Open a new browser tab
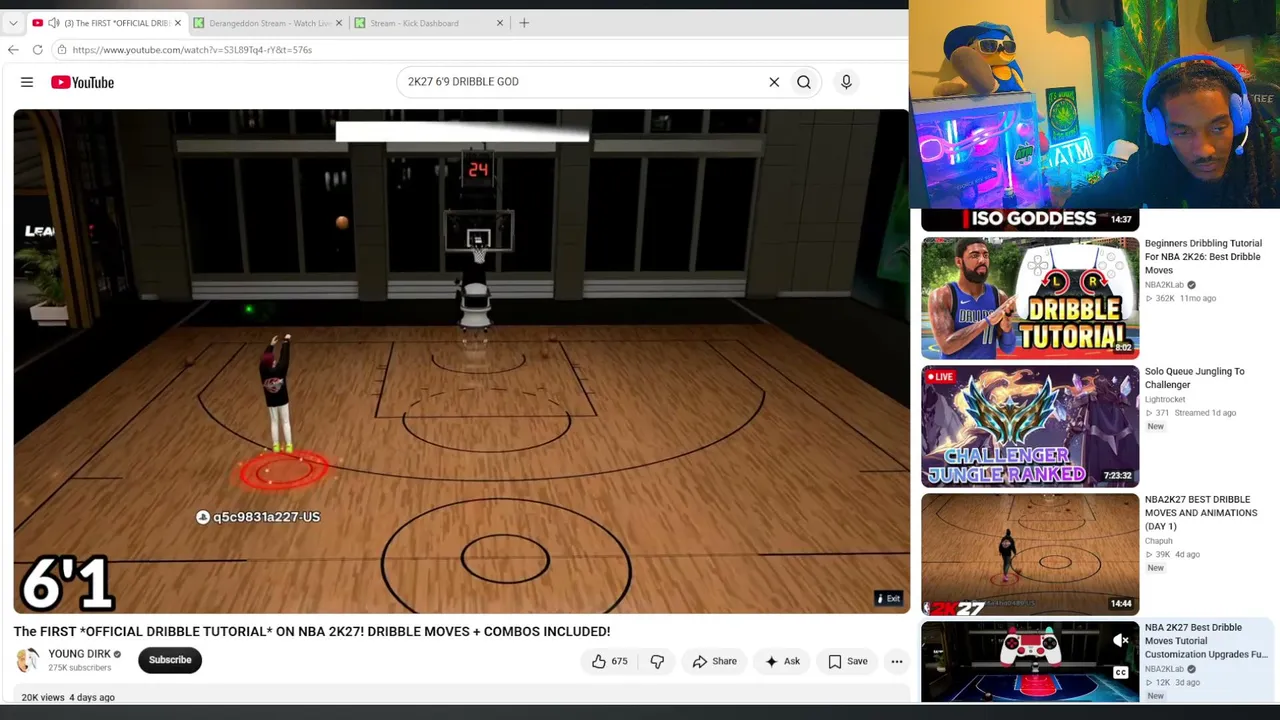 (524, 23)
